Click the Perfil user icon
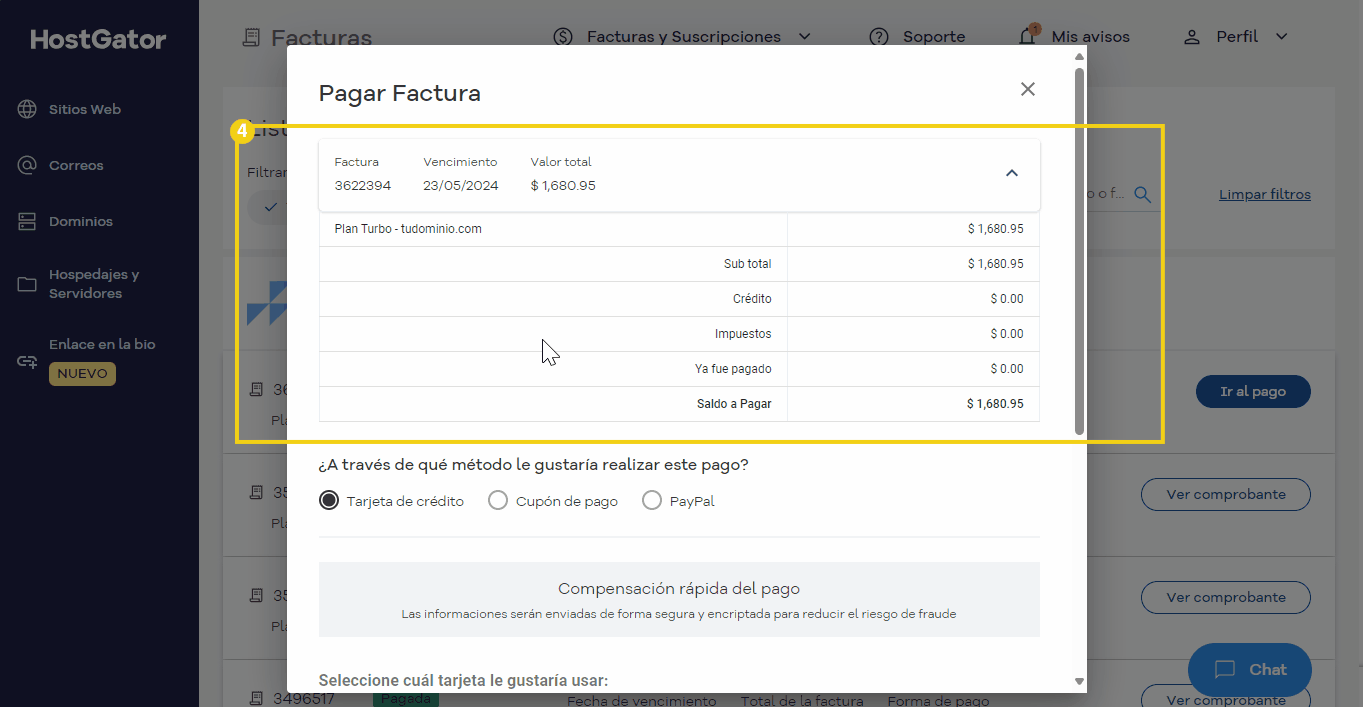 click(1191, 37)
